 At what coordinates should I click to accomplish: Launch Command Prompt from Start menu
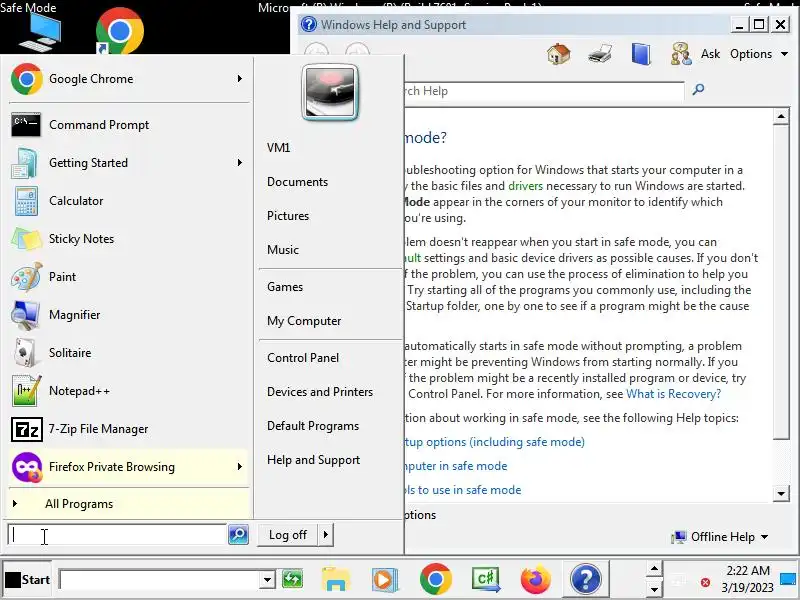129,125
